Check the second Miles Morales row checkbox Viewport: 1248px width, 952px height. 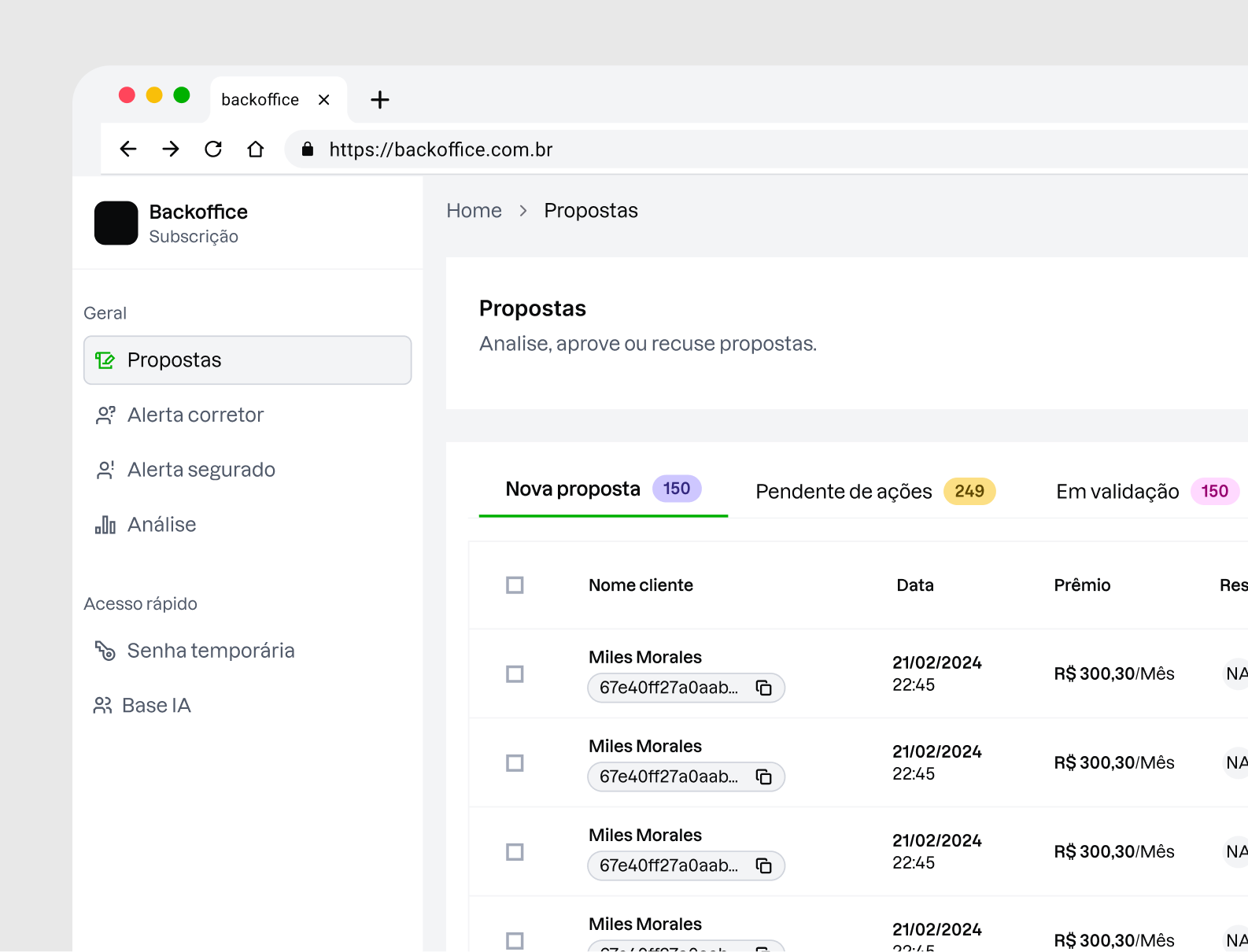515,763
